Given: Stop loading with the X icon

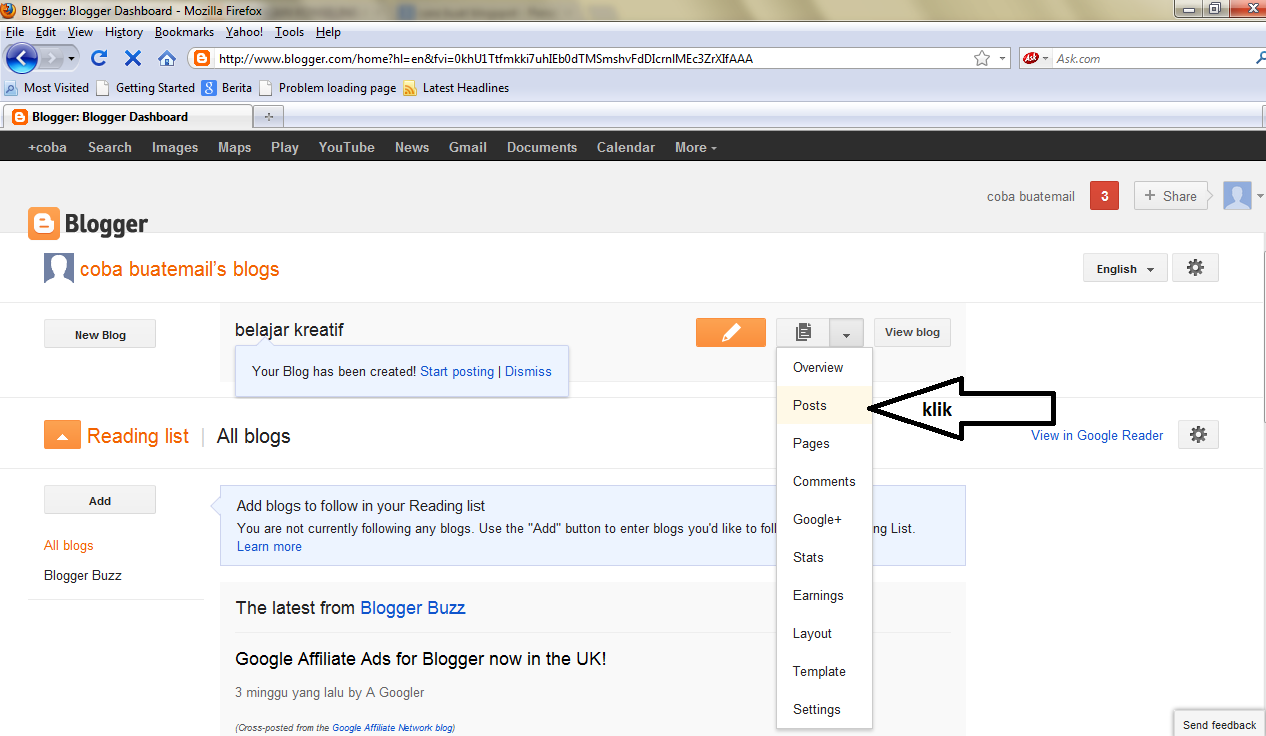Looking at the screenshot, I should 133,58.
